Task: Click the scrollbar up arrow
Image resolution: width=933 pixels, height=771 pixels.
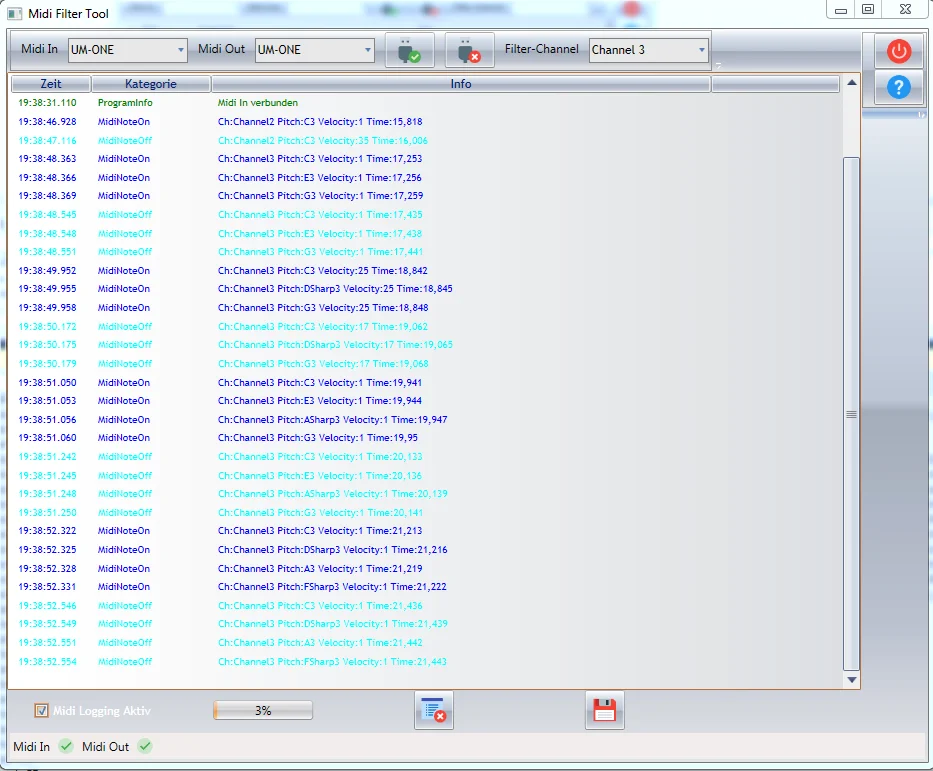Action: [851, 83]
